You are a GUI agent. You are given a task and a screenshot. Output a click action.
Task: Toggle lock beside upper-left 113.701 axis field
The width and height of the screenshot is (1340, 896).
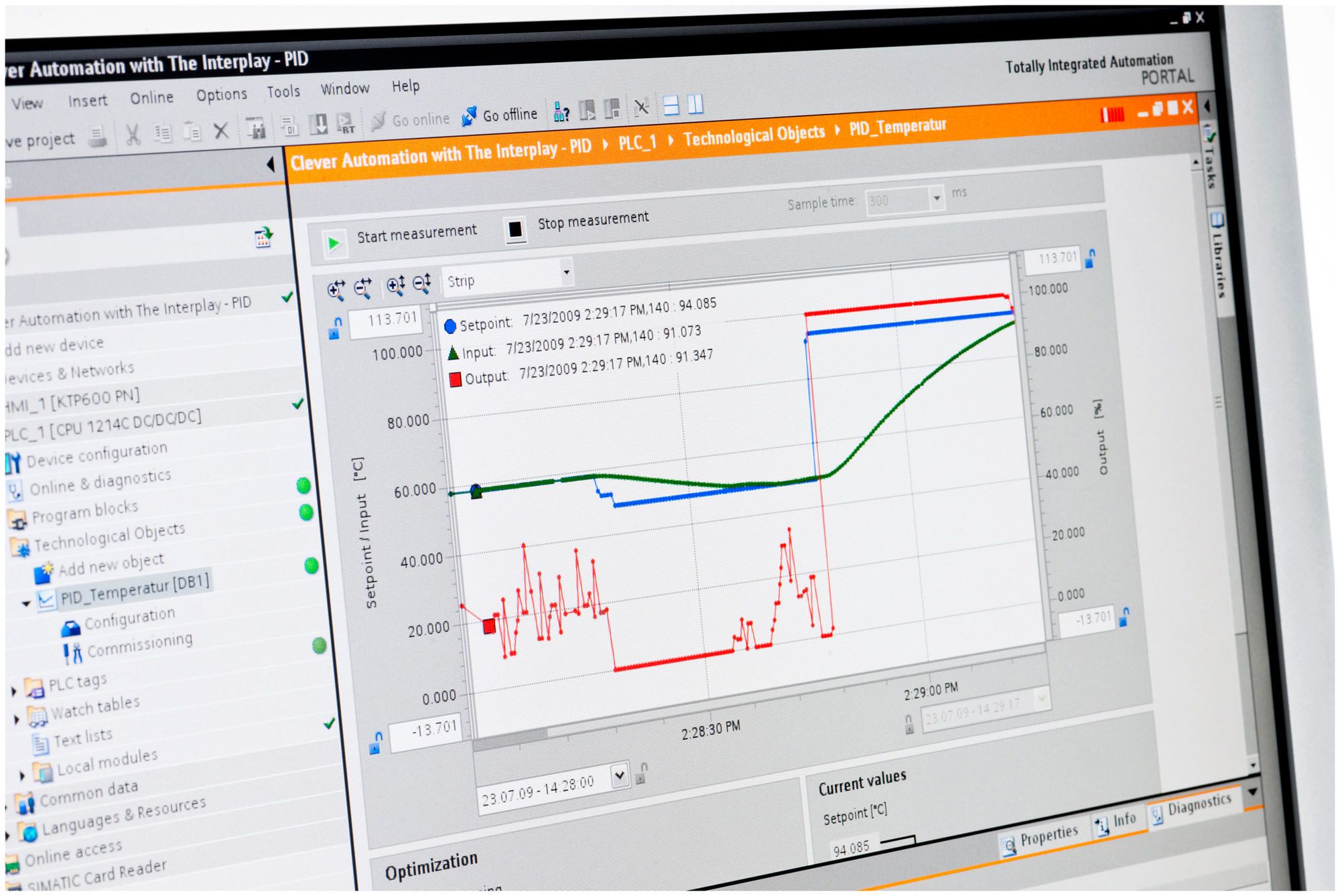336,328
